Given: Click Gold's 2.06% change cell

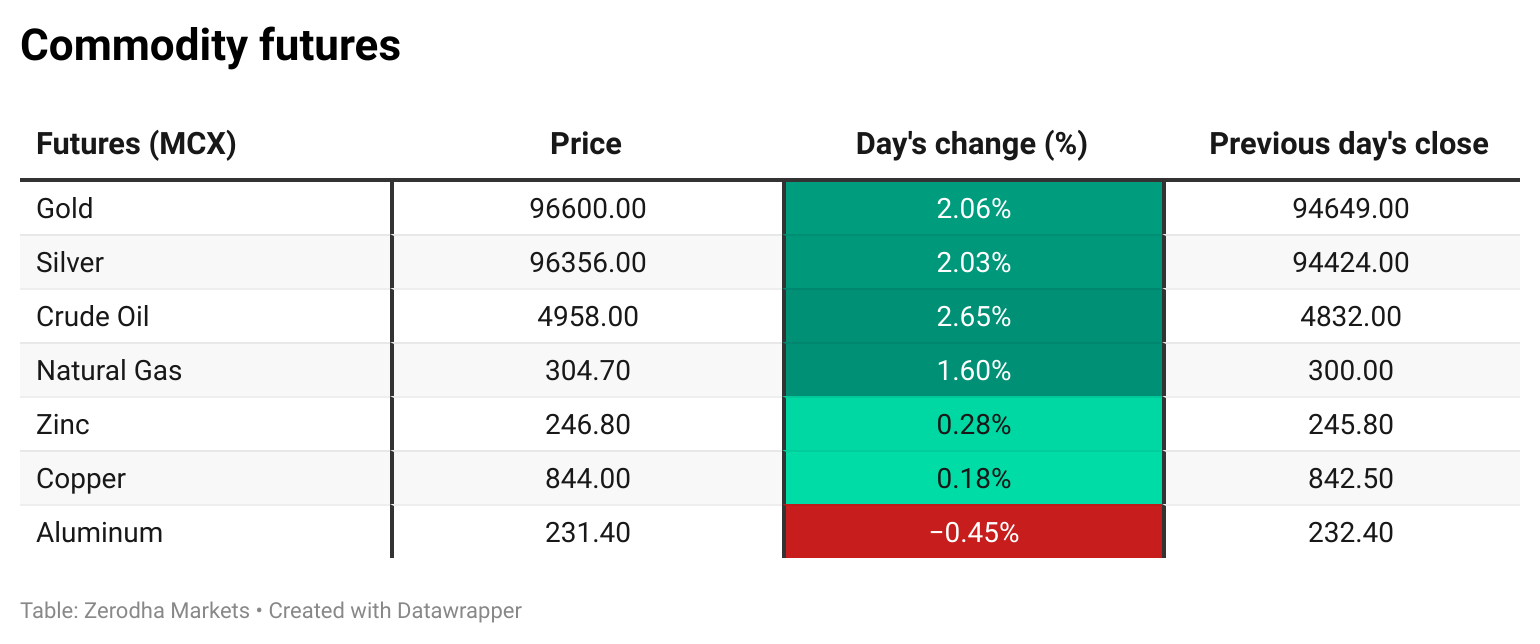Looking at the screenshot, I should click(973, 209).
